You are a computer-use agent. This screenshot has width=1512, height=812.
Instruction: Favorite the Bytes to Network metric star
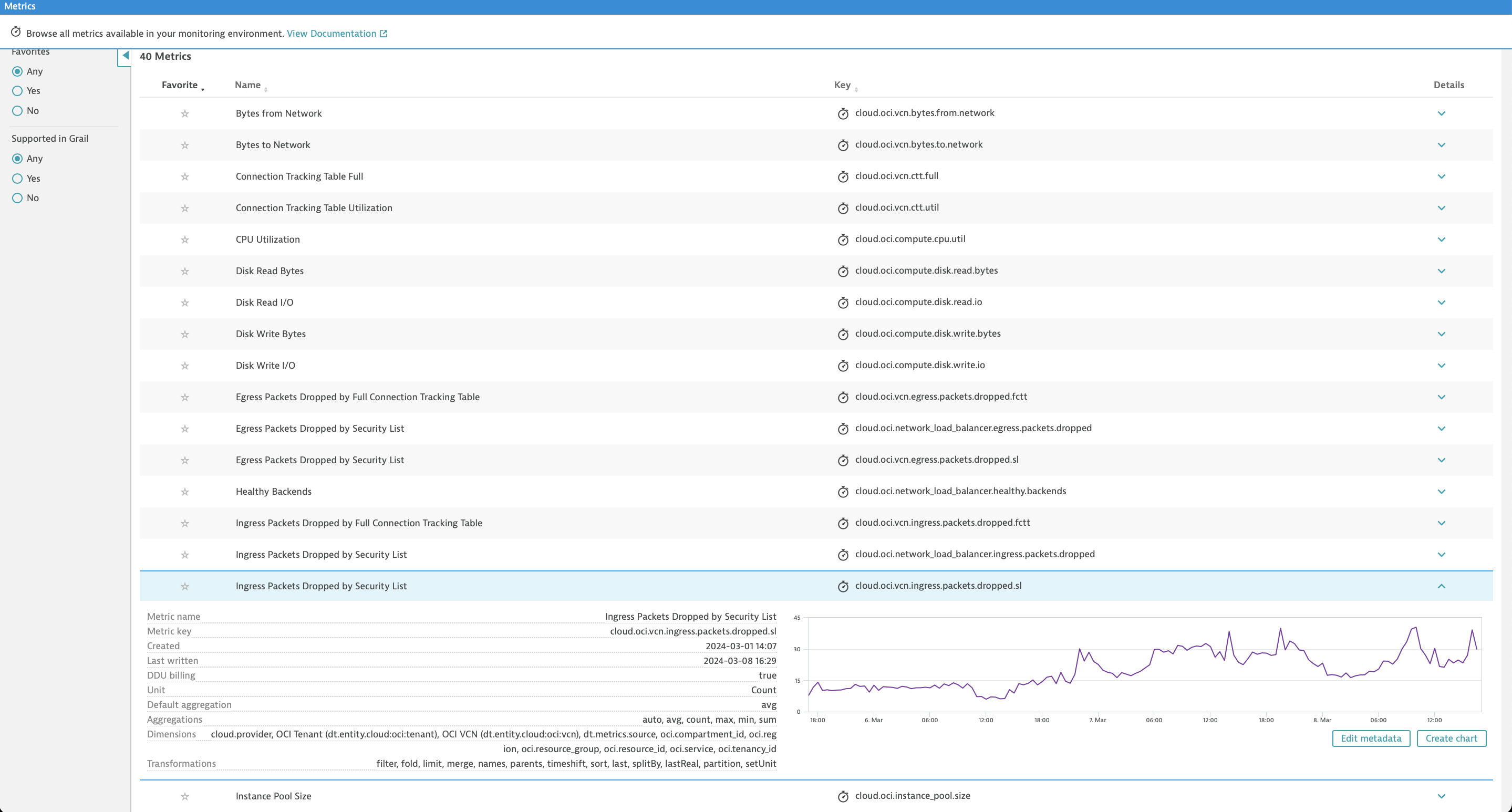pos(185,145)
